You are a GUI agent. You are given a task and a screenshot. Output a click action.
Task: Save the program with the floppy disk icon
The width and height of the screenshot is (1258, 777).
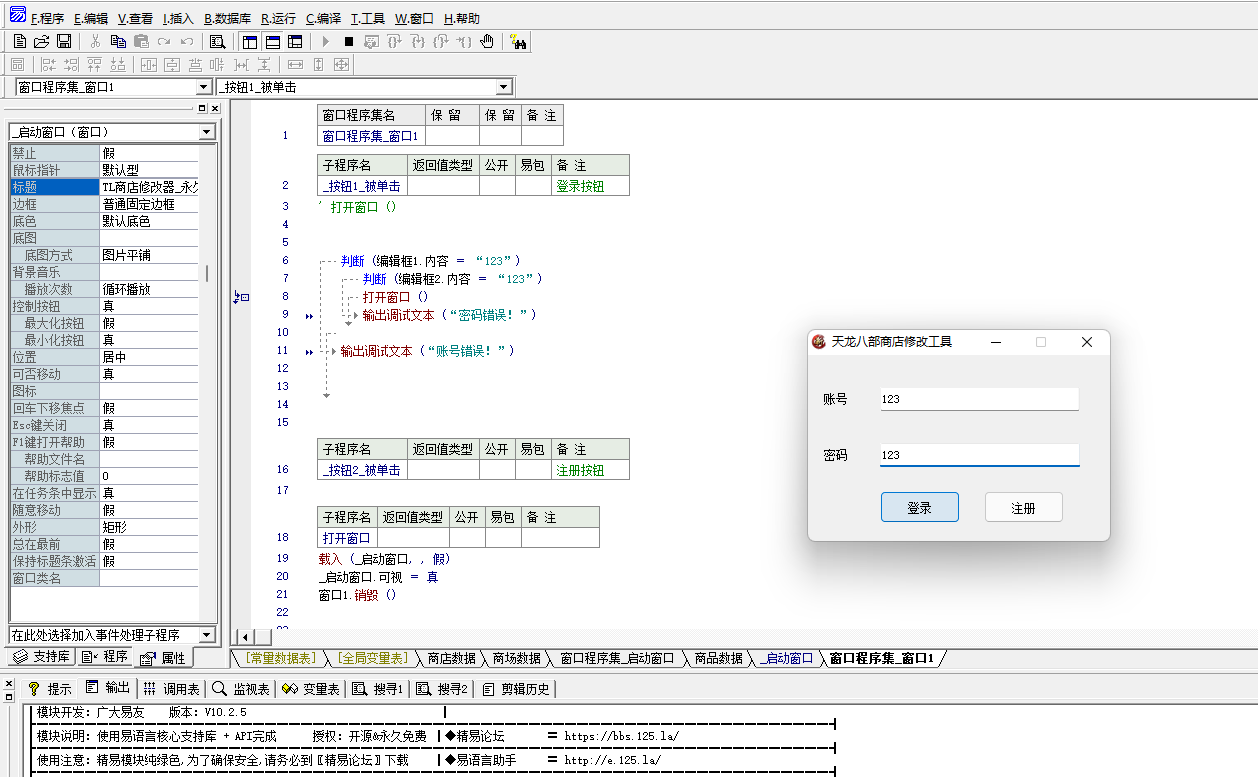point(63,41)
